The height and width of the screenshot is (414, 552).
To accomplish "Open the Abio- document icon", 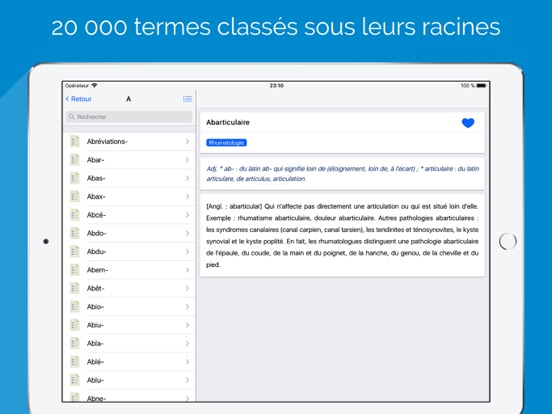I will pos(75,307).
